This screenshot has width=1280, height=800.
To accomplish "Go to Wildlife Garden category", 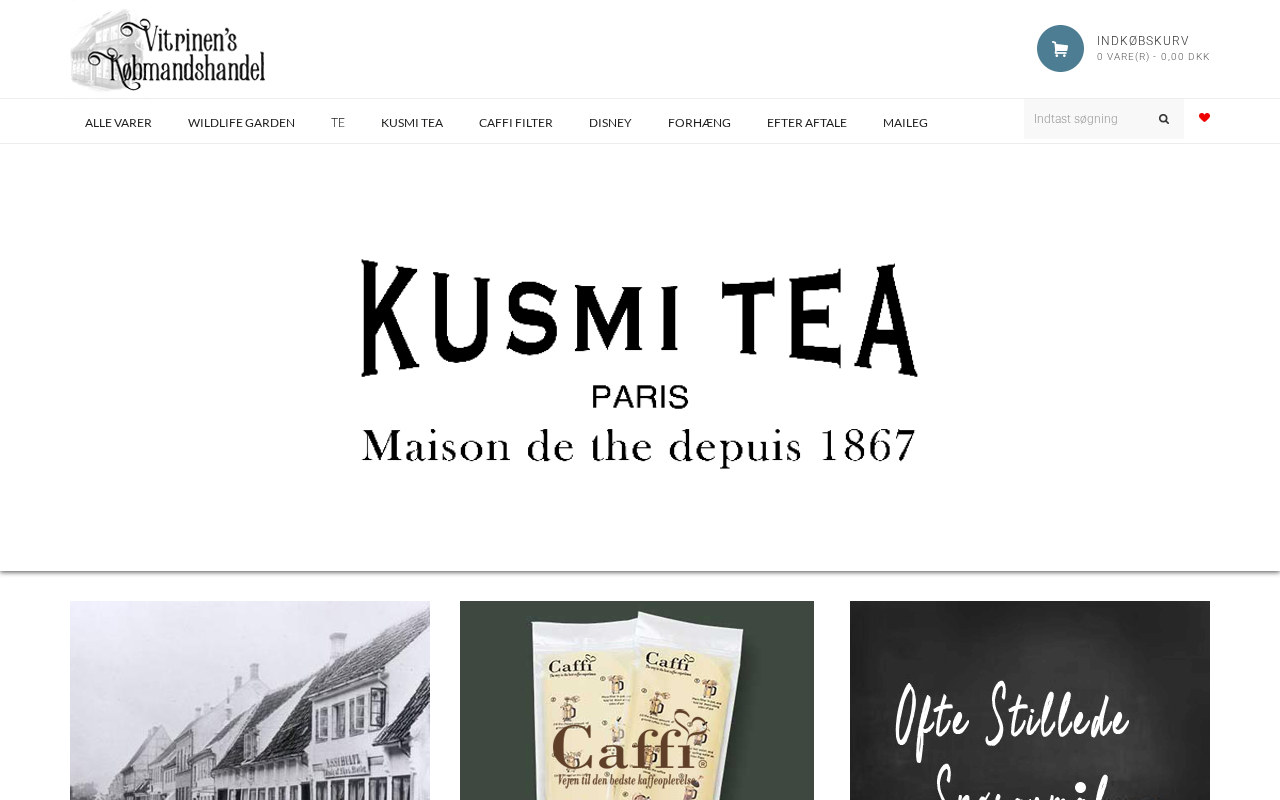I will [x=241, y=123].
